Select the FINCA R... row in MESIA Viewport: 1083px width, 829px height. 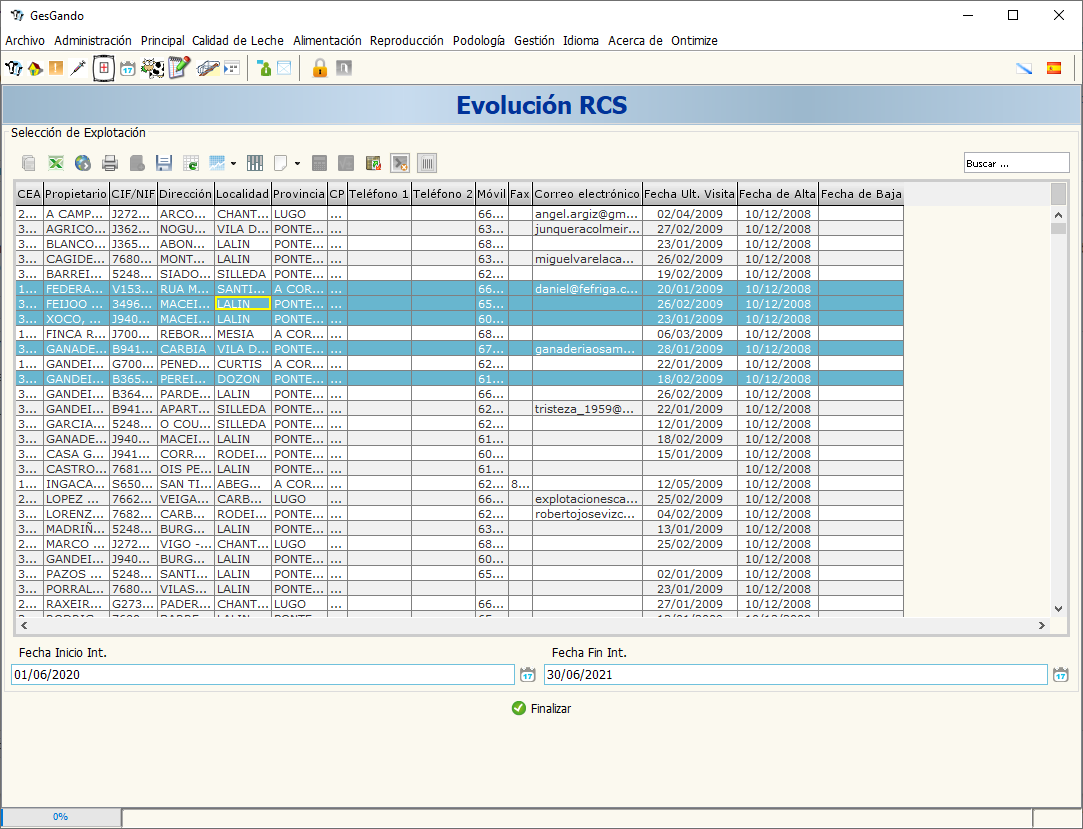point(459,334)
